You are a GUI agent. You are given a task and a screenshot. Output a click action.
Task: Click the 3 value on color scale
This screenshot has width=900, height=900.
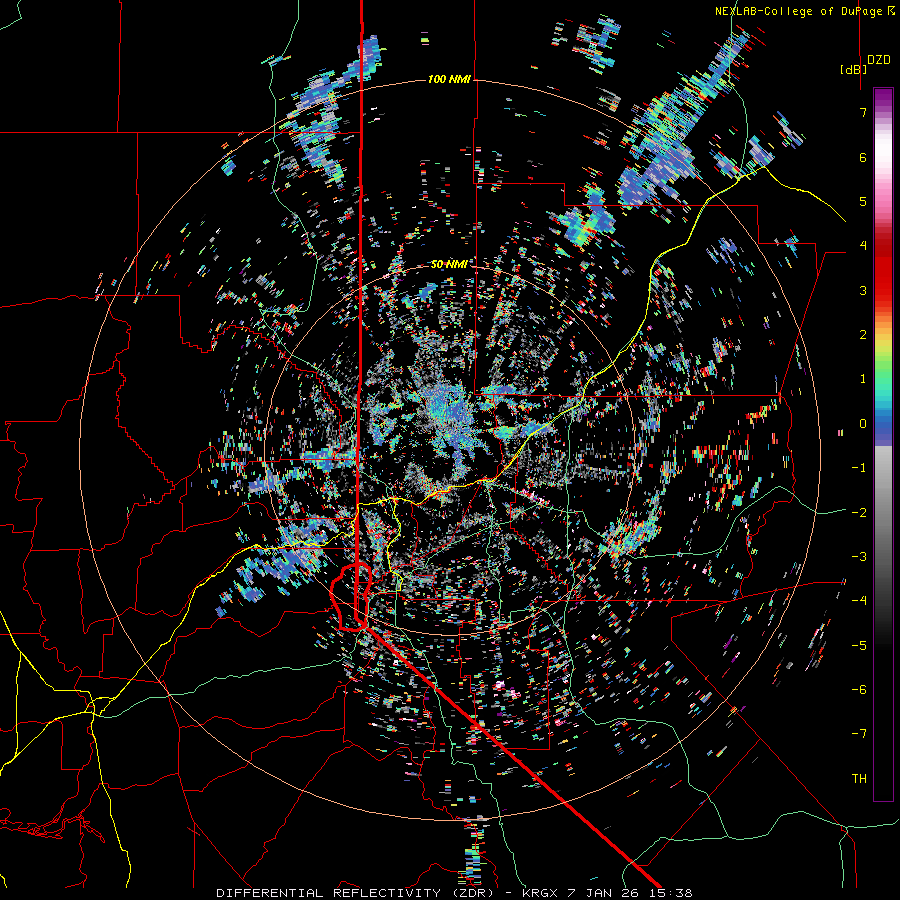(x=863, y=290)
